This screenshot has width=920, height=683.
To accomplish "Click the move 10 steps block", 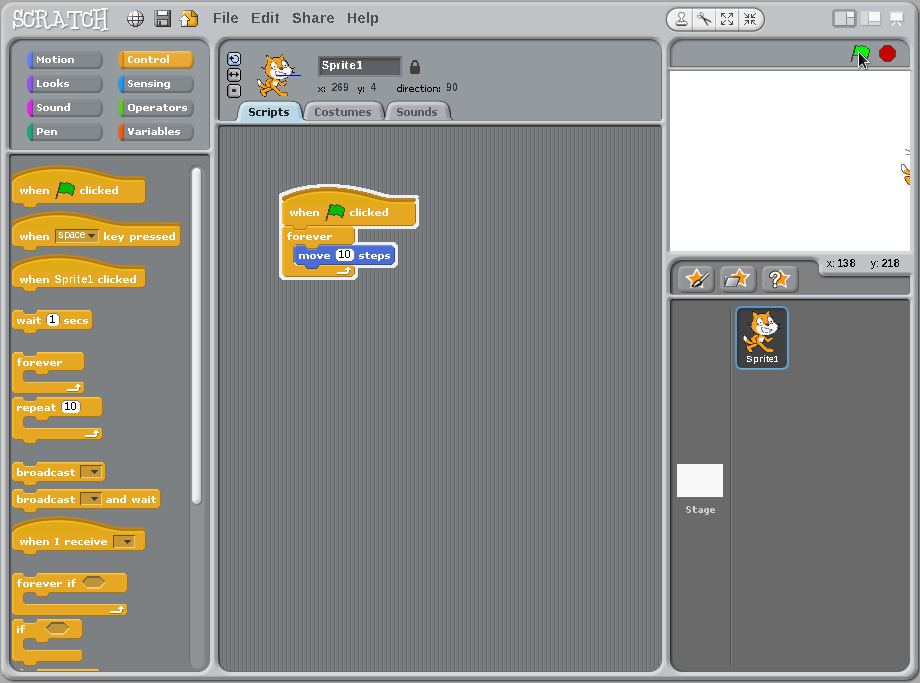I will pos(344,256).
